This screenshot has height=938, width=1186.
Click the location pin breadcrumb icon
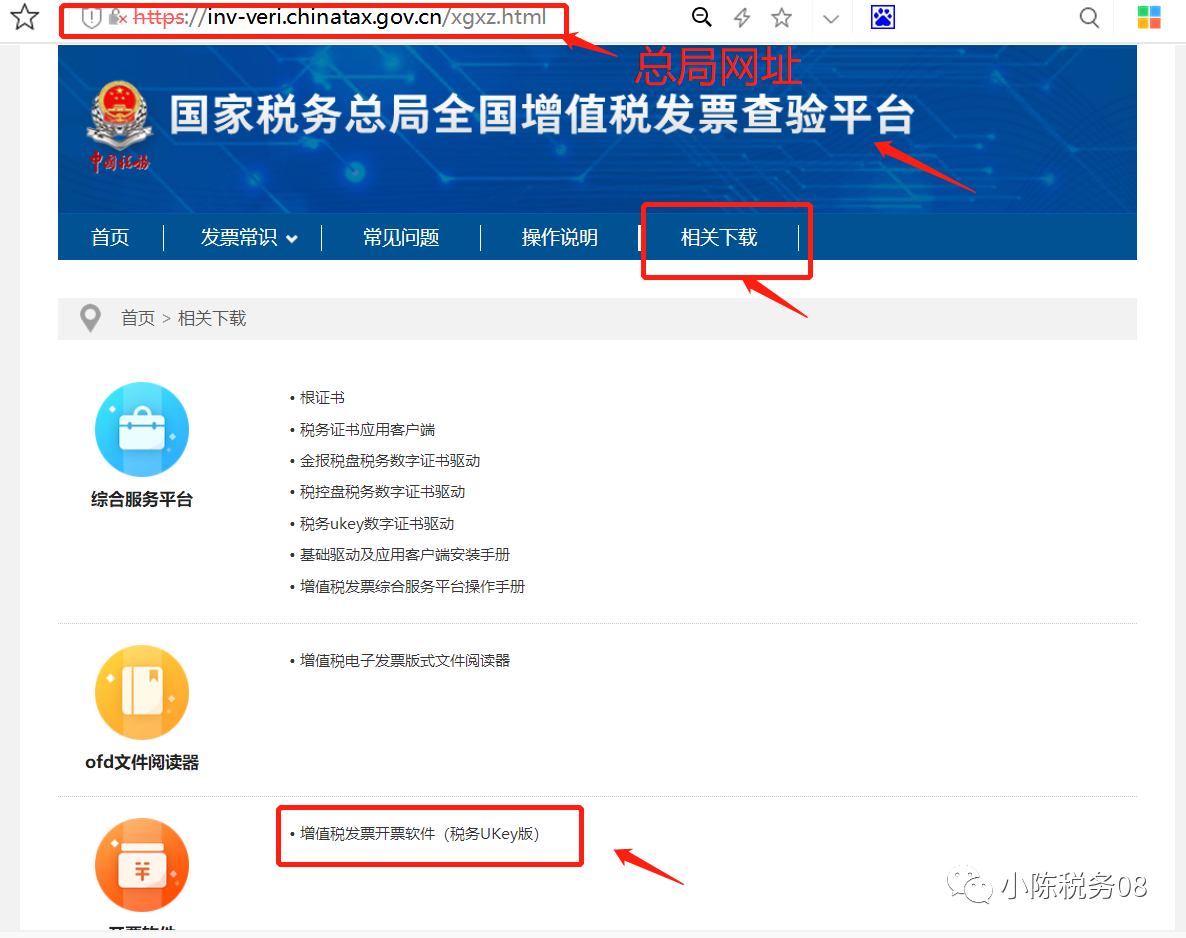(x=90, y=318)
